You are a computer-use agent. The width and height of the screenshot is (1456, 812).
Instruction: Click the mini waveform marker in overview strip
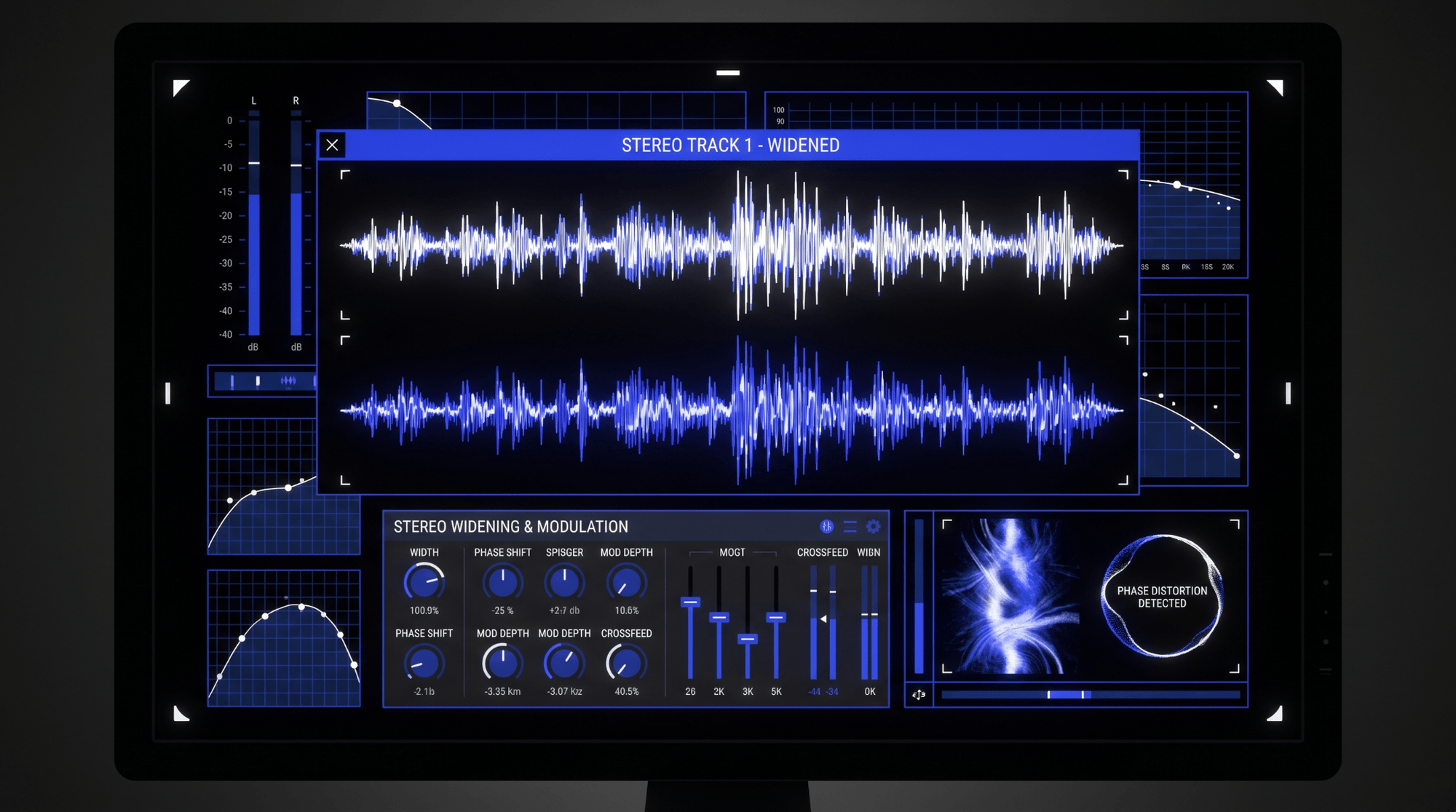(288, 381)
